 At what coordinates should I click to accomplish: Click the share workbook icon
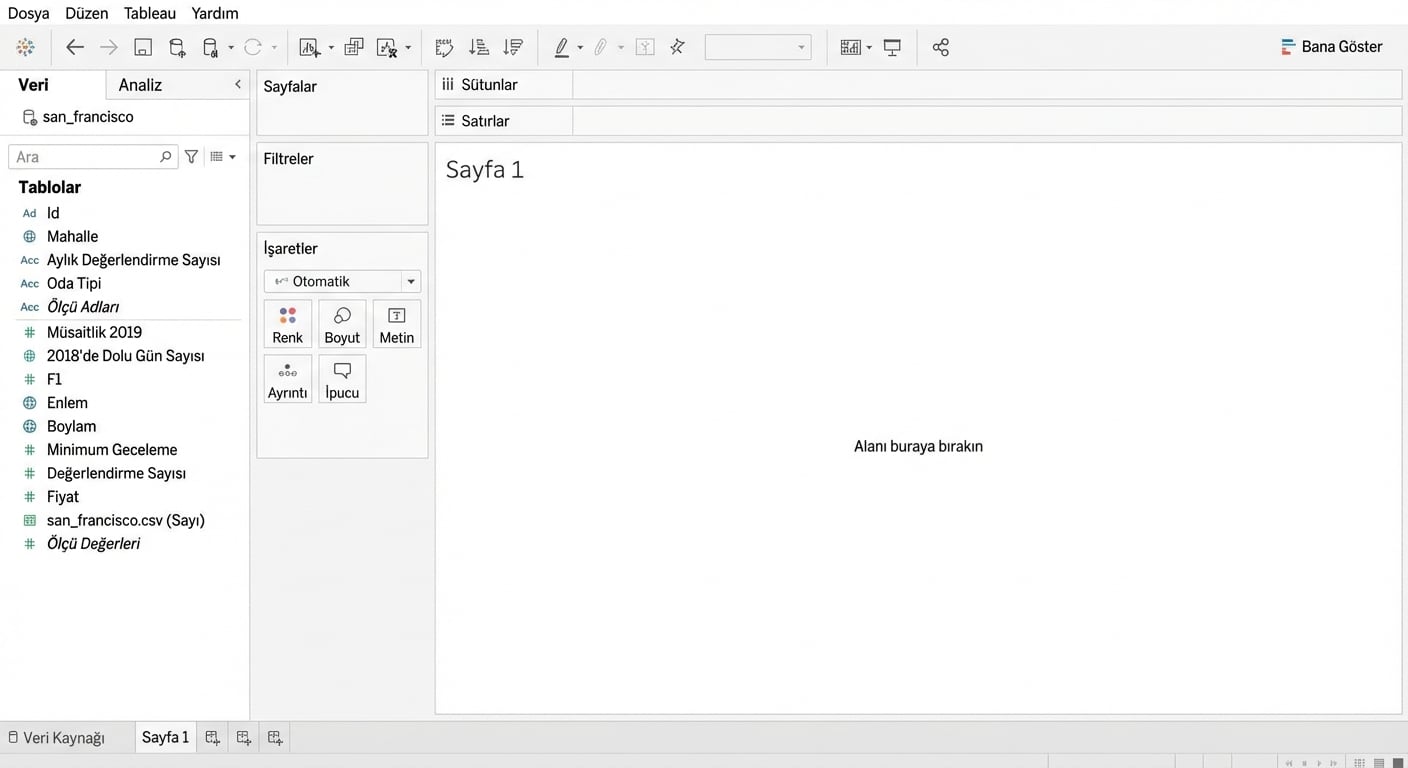(x=940, y=47)
